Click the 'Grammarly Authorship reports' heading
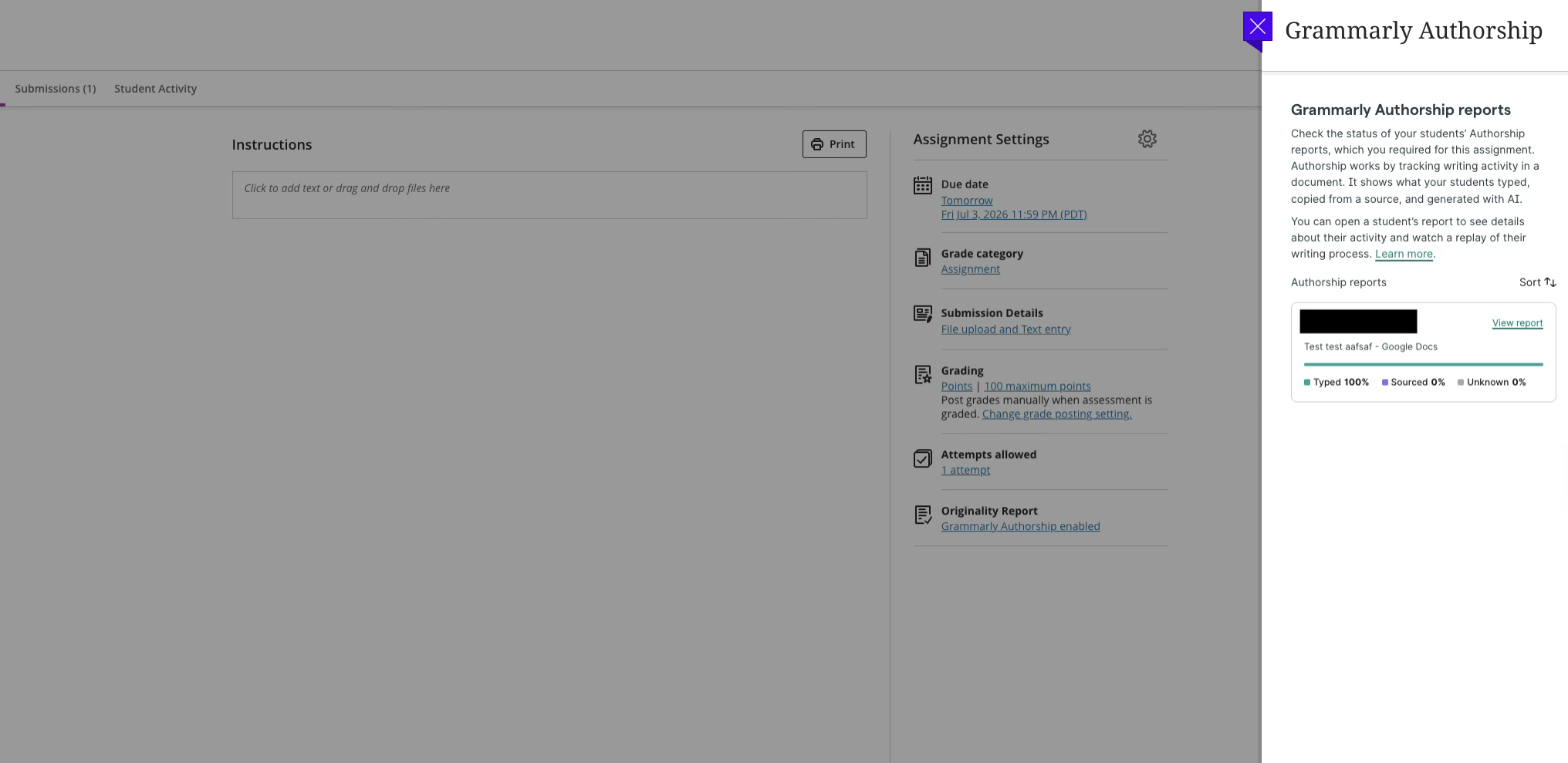 coord(1401,110)
